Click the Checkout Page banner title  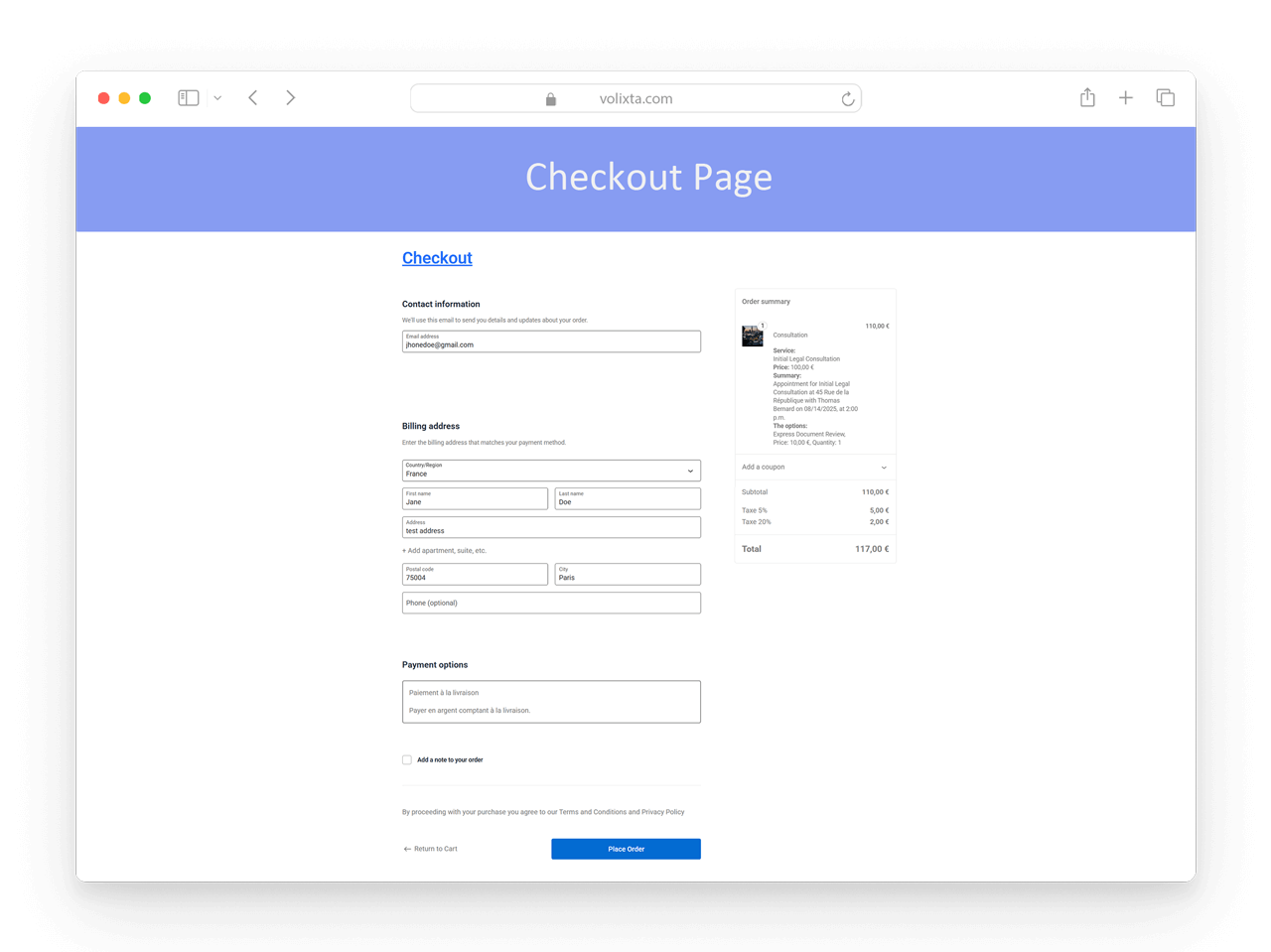point(648,177)
